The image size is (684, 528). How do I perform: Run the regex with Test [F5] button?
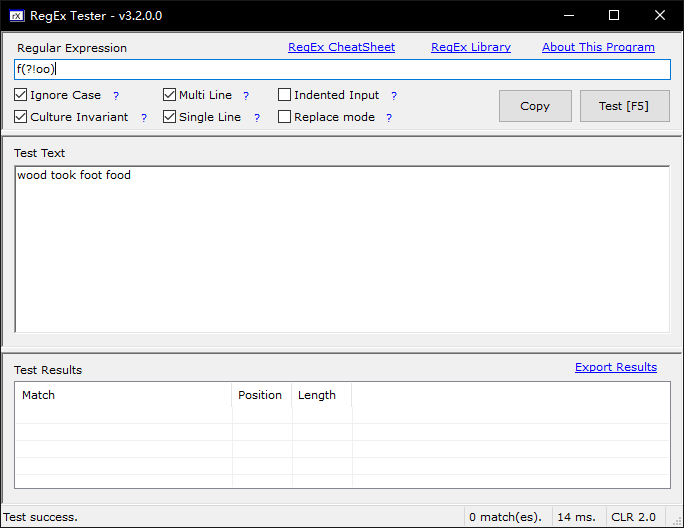tap(624, 106)
